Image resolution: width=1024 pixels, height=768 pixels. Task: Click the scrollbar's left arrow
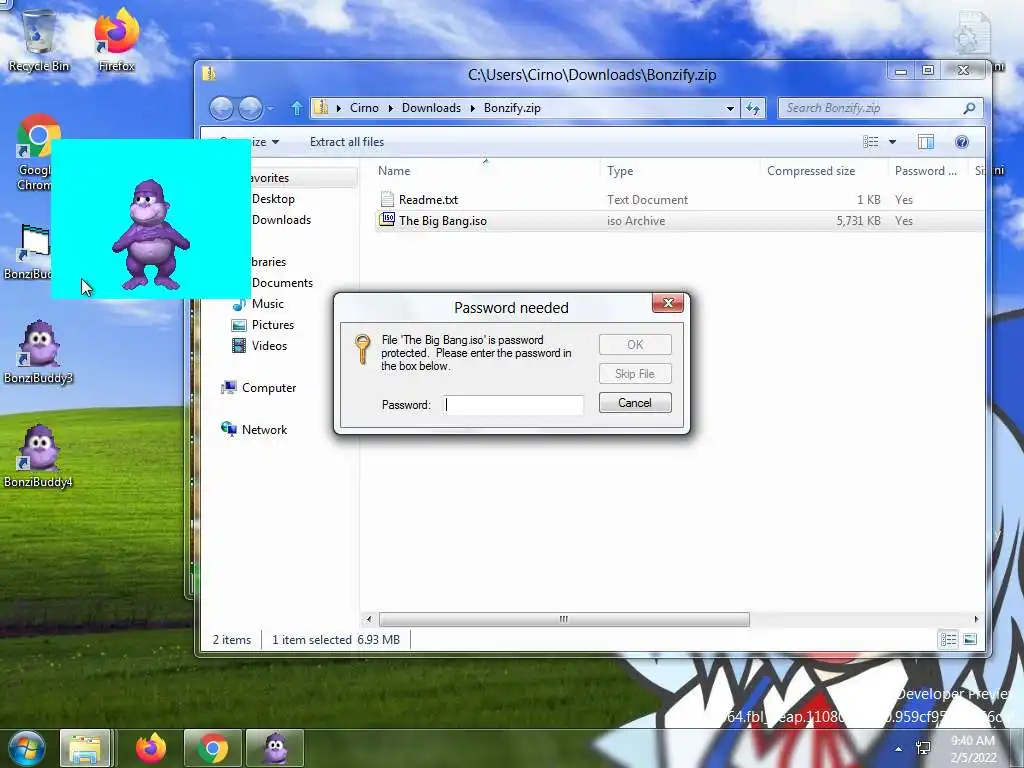369,619
